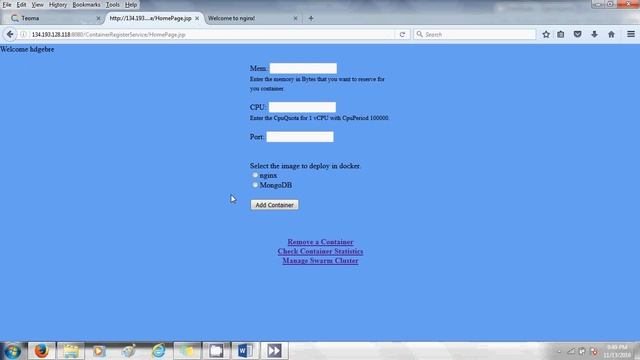
Task: Open the Windows Start menu
Action: tap(12, 351)
